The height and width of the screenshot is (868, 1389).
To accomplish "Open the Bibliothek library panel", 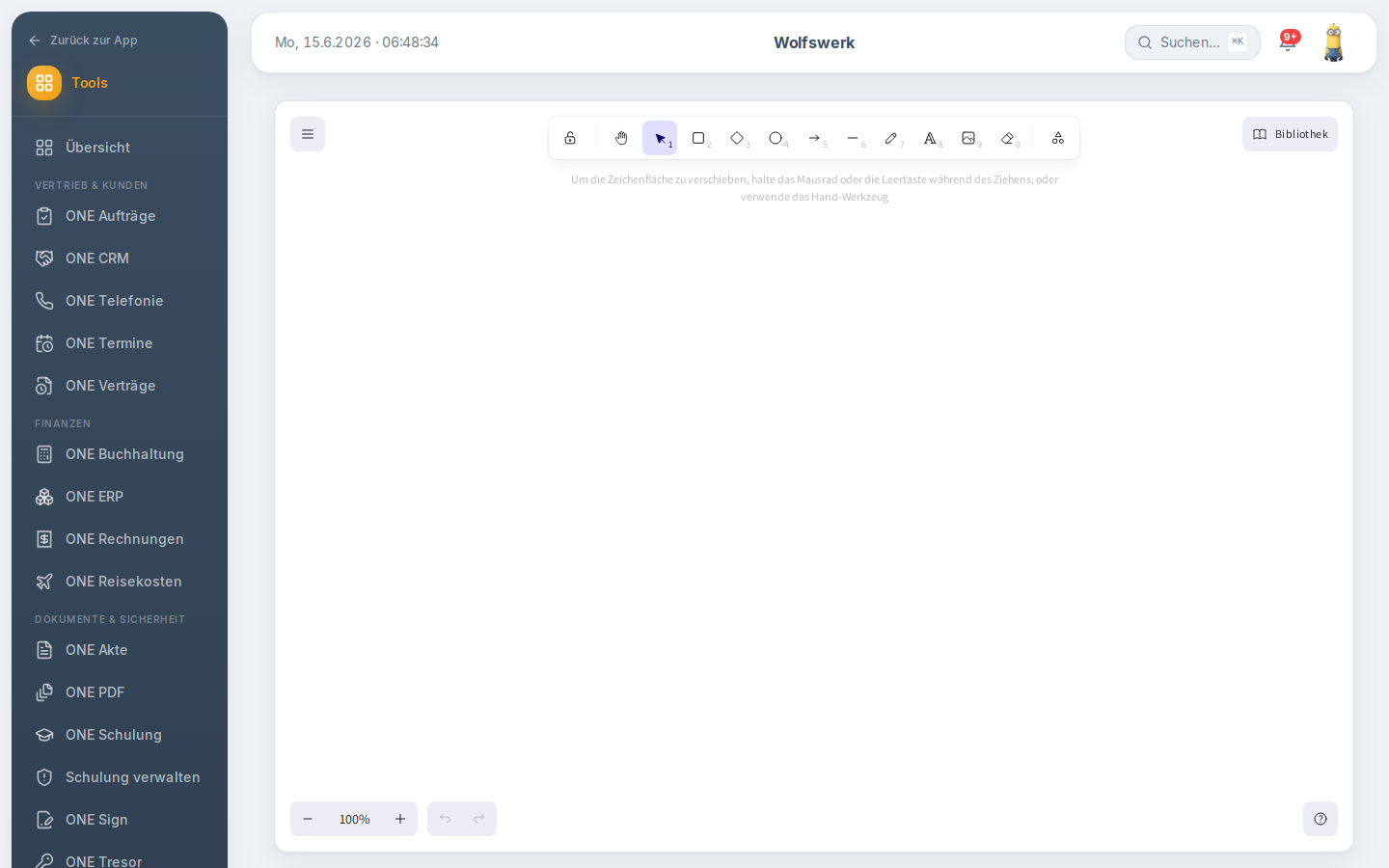I will 1290,134.
